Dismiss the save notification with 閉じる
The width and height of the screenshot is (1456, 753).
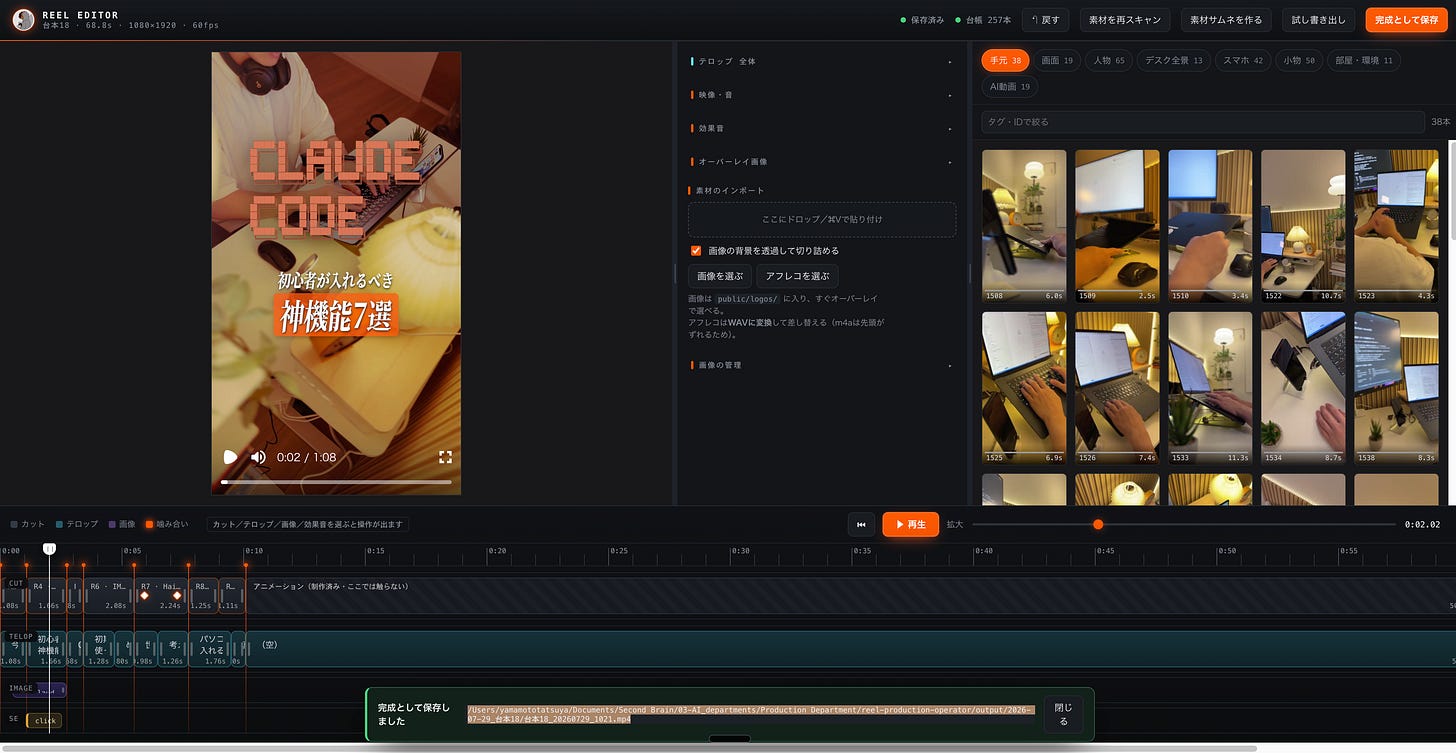1063,714
